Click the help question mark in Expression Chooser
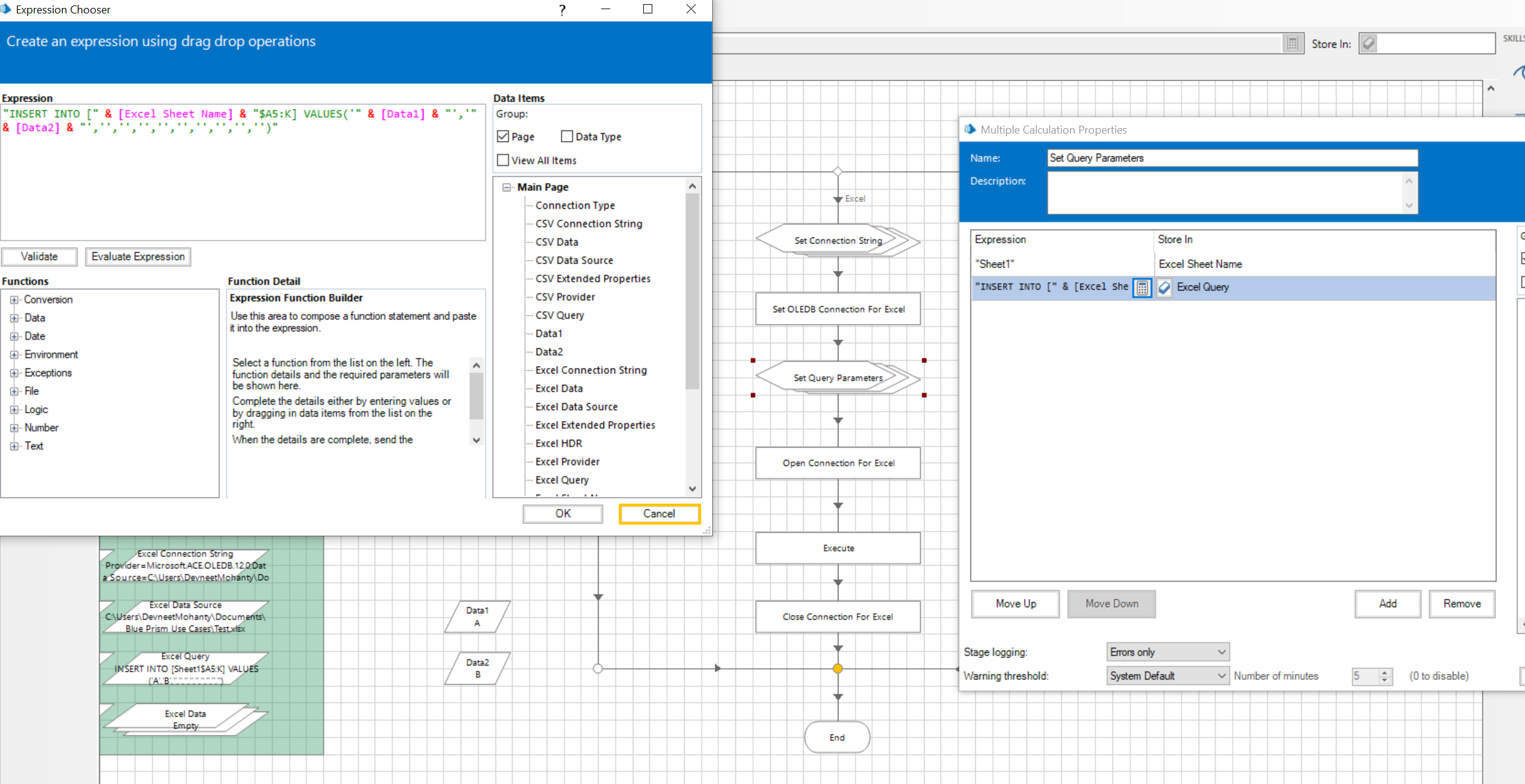This screenshot has width=1525, height=784. coord(562,9)
